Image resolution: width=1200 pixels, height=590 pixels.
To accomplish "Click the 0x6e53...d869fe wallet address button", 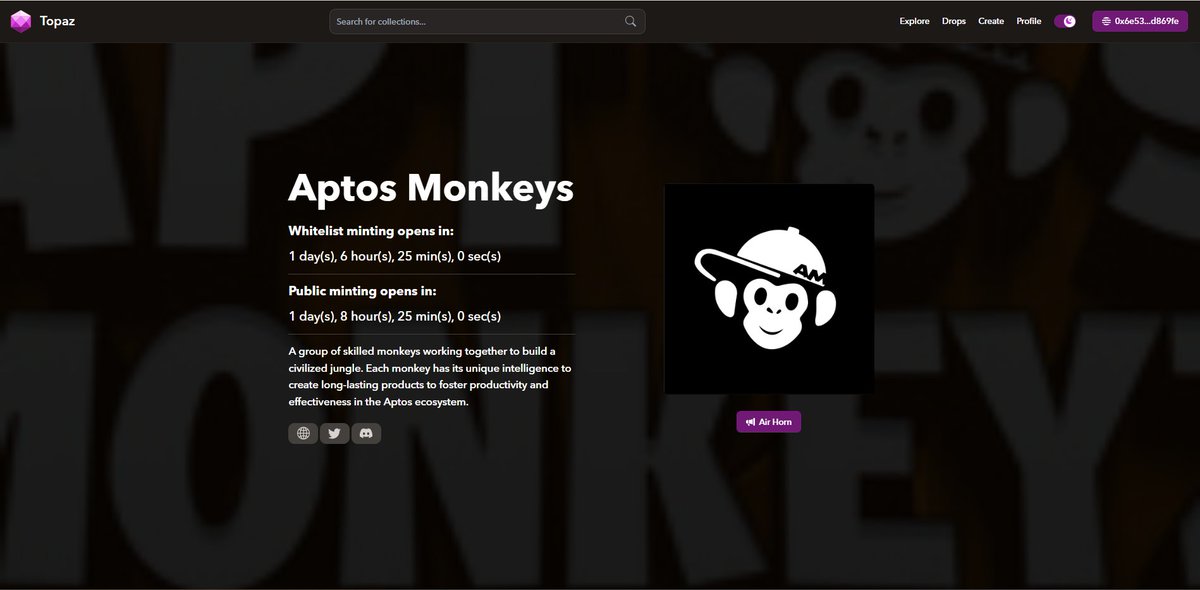I will [x=1138, y=20].
